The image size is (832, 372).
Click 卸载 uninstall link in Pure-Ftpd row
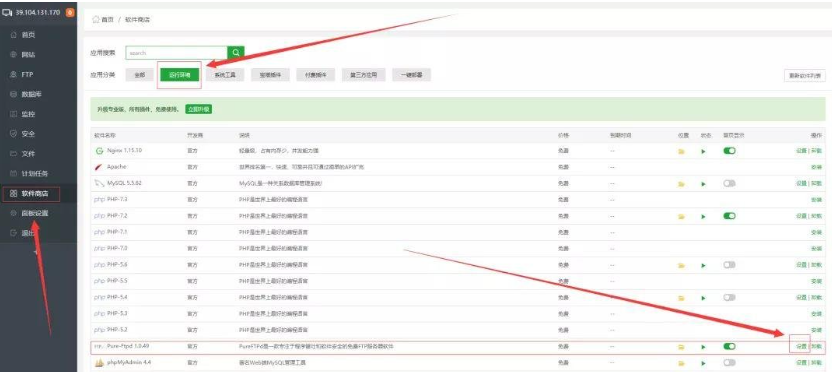pos(816,347)
